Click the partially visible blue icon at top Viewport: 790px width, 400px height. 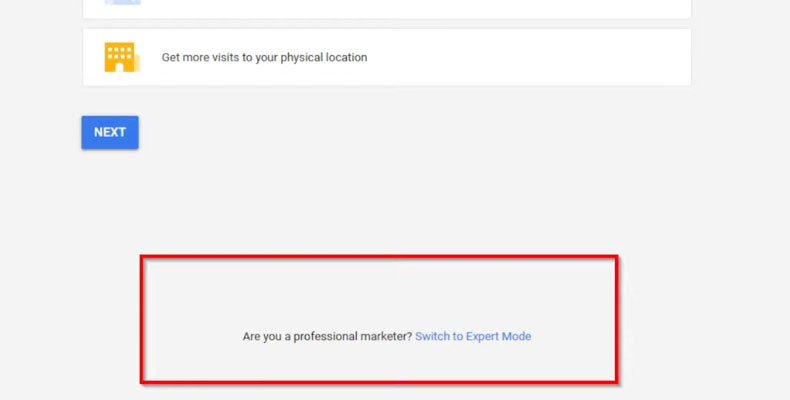point(122,3)
